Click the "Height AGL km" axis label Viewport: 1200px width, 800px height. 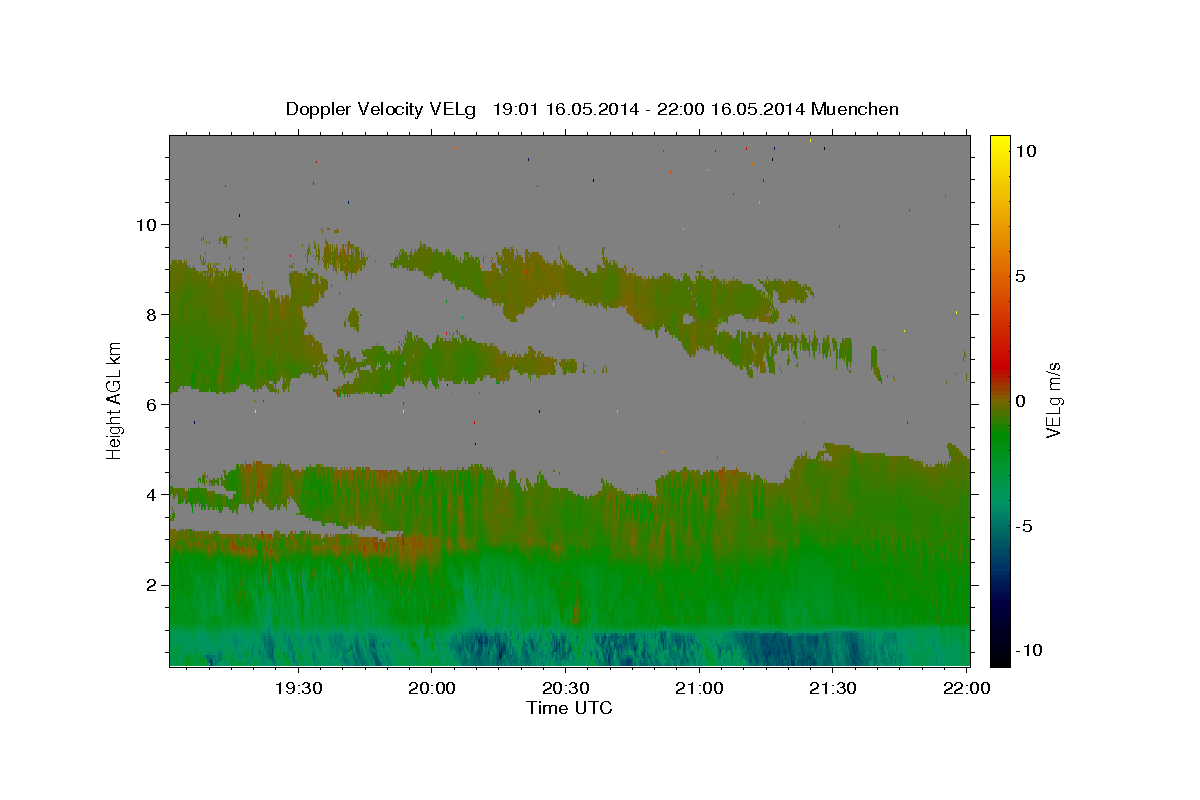point(115,400)
